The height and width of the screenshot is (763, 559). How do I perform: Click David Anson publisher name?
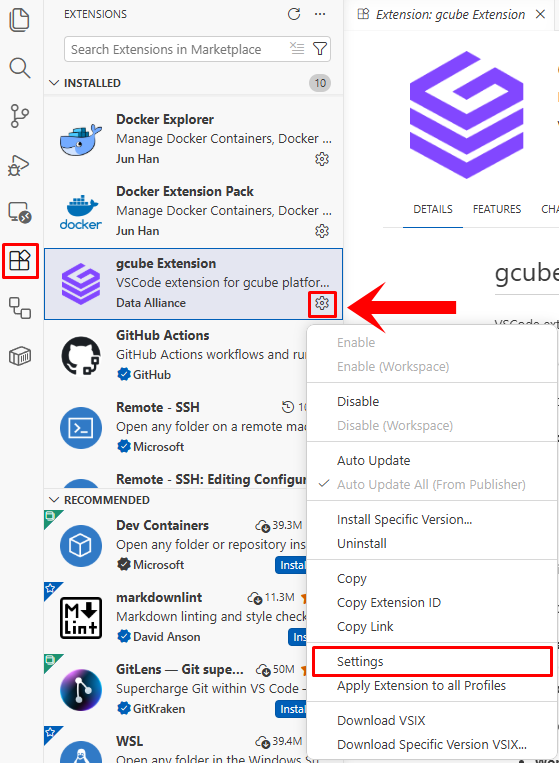click(x=166, y=636)
